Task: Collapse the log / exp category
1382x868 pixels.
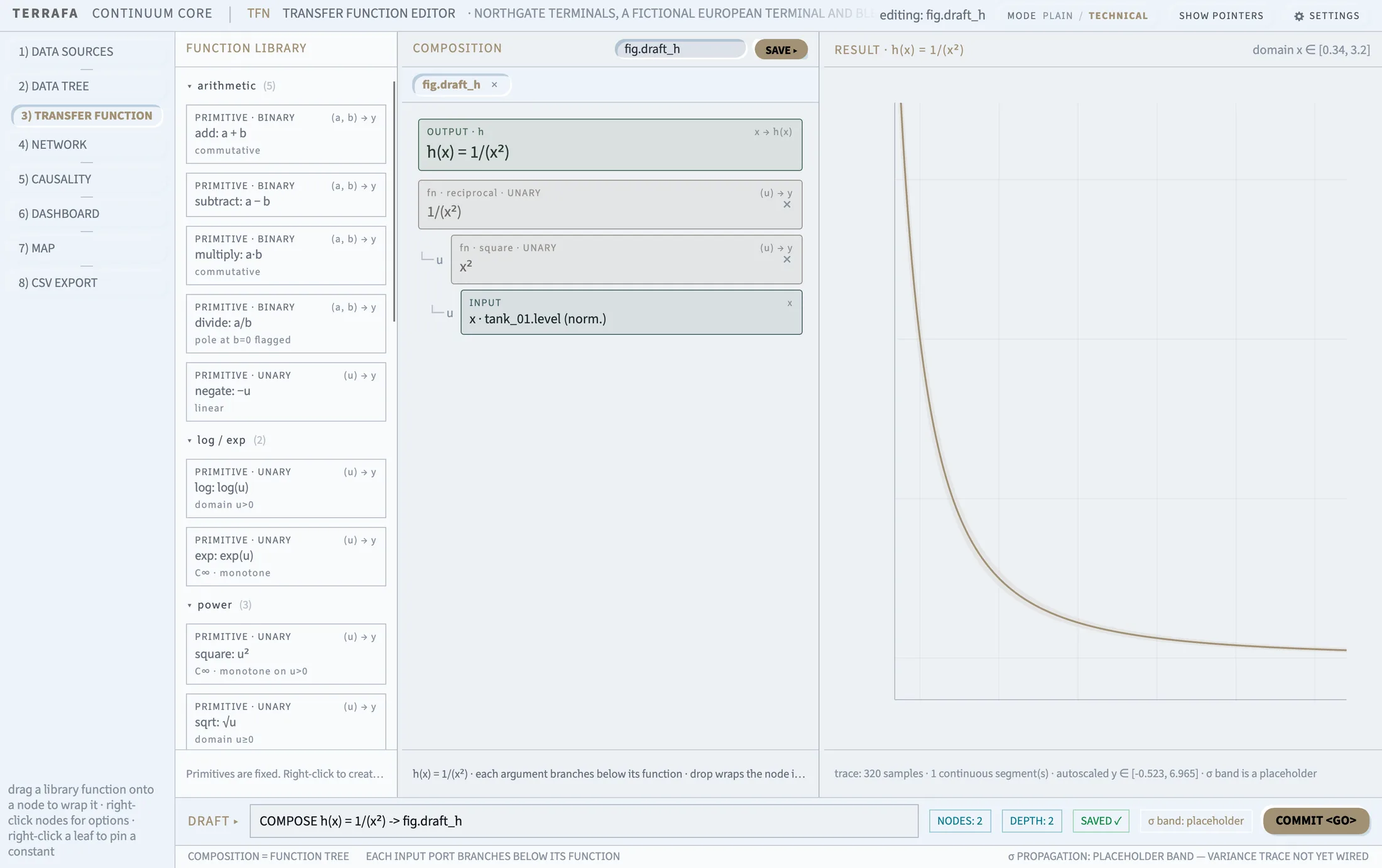Action: click(190, 440)
